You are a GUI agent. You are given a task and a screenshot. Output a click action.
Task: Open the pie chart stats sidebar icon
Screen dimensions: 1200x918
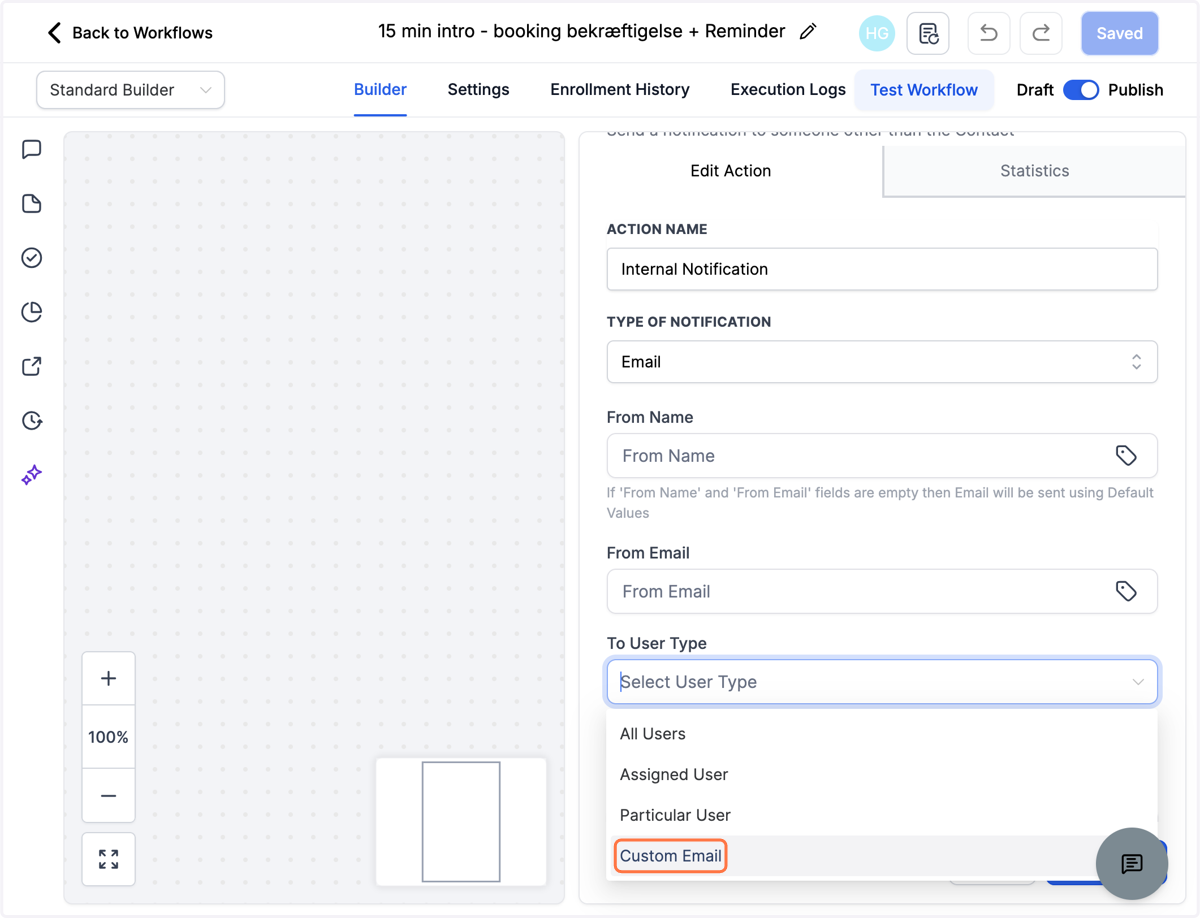[x=32, y=312]
